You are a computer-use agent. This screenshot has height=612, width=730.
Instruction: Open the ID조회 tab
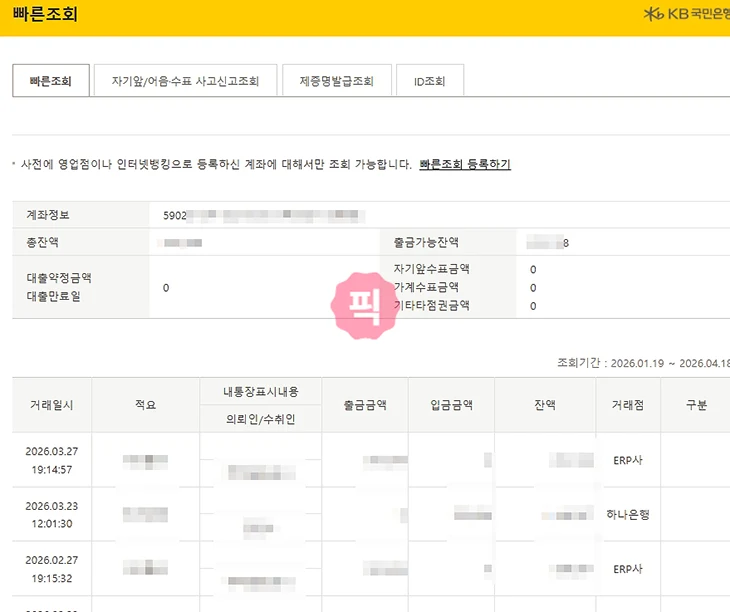430,81
